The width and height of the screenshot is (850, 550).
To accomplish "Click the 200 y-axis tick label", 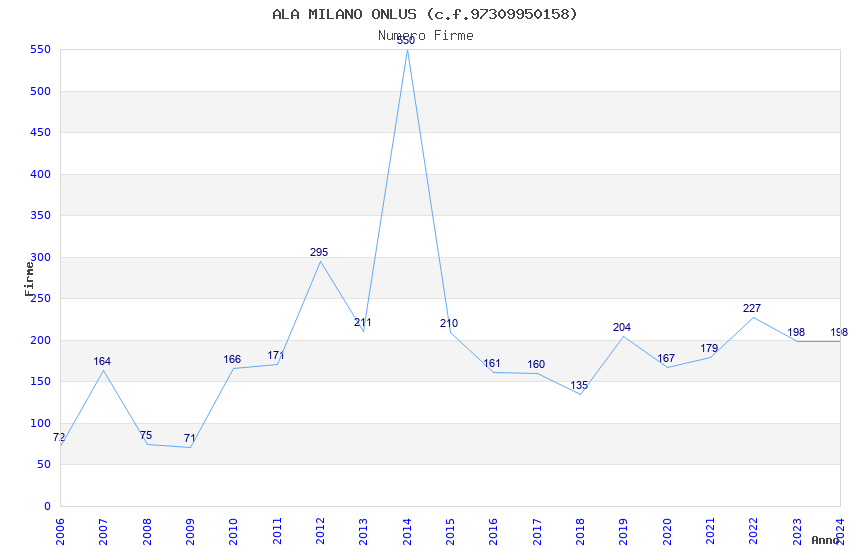I will point(41,340).
